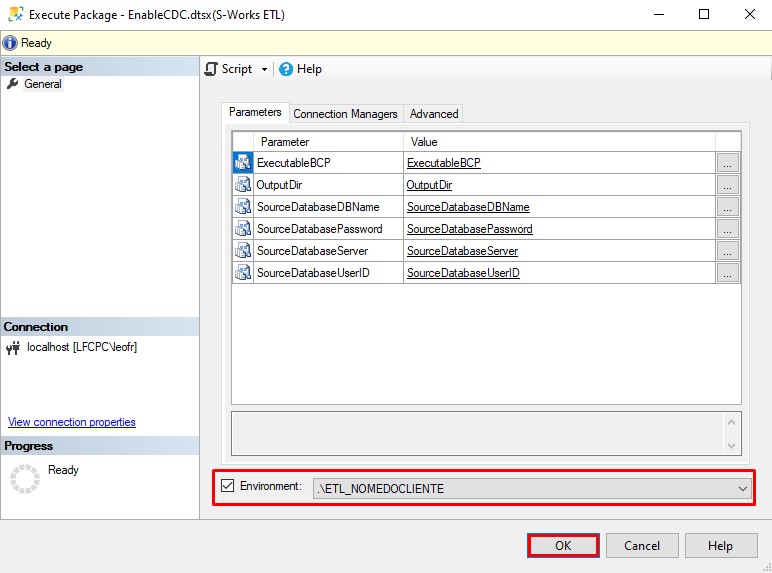Screen dimensions: 772x573
Task: Open ellipsis editor for SourceDatabaseDBName value
Action: point(728,207)
